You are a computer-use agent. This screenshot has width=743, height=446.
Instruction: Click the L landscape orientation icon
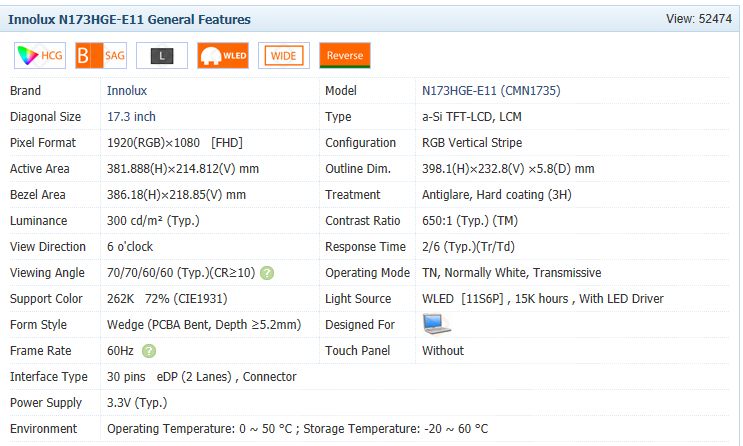point(162,55)
